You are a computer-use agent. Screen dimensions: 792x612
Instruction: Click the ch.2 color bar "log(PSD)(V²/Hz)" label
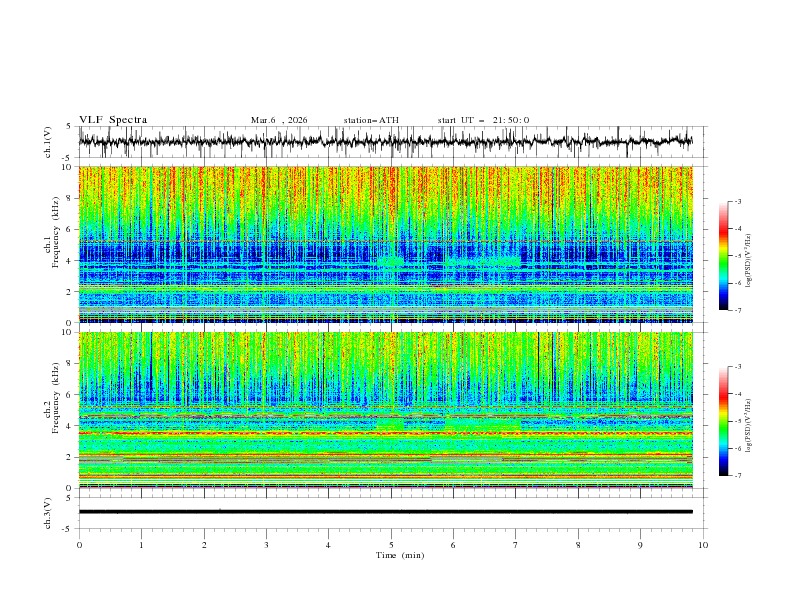(750, 426)
